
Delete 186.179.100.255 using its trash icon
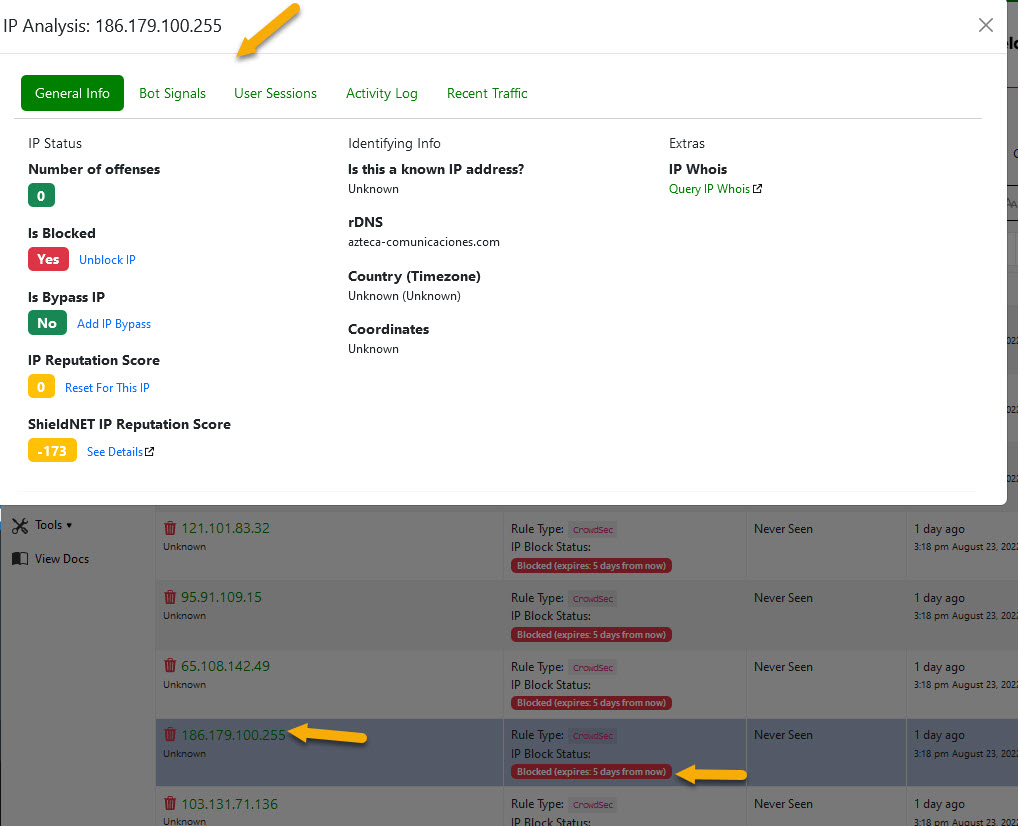pyautogui.click(x=170, y=733)
